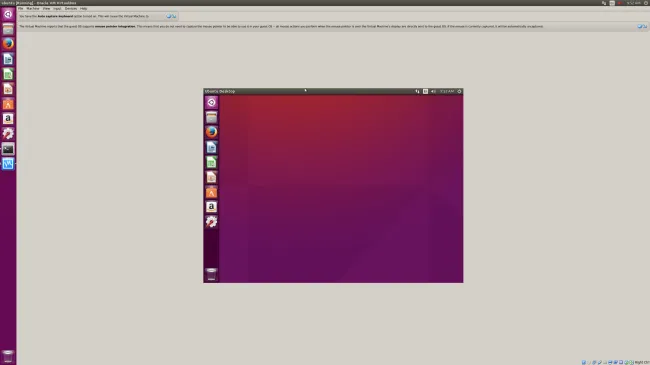This screenshot has width=650, height=365.
Task: Click the 'Right Ctrl' host key indicator
Action: (x=642, y=363)
